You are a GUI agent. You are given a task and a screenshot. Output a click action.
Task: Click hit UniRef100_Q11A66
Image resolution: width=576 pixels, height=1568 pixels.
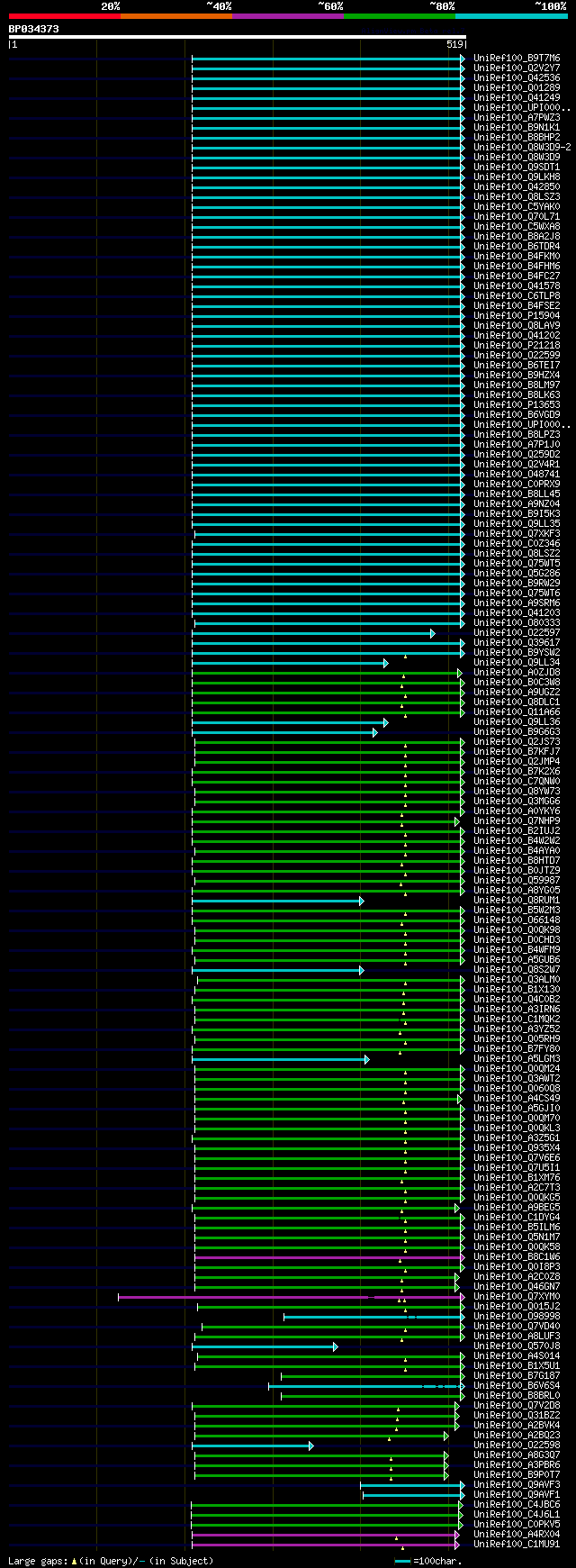click(x=517, y=712)
